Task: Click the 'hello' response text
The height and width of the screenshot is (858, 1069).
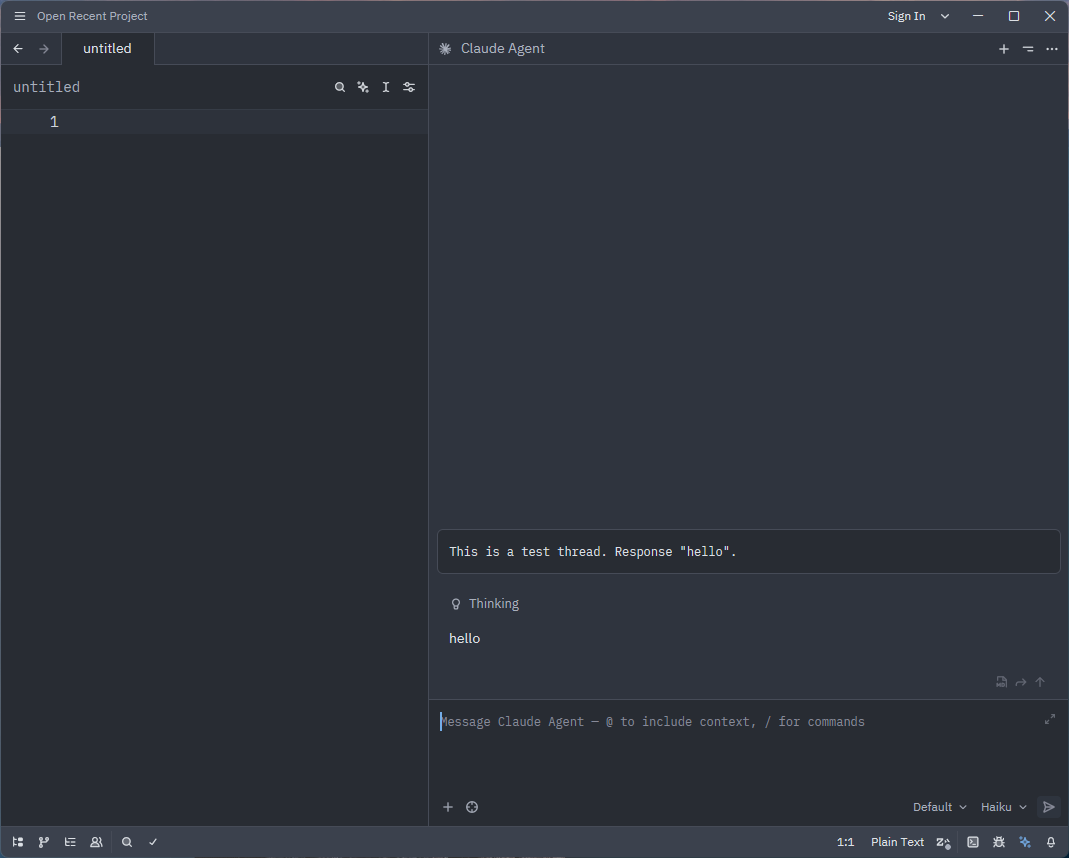Action: 464,639
